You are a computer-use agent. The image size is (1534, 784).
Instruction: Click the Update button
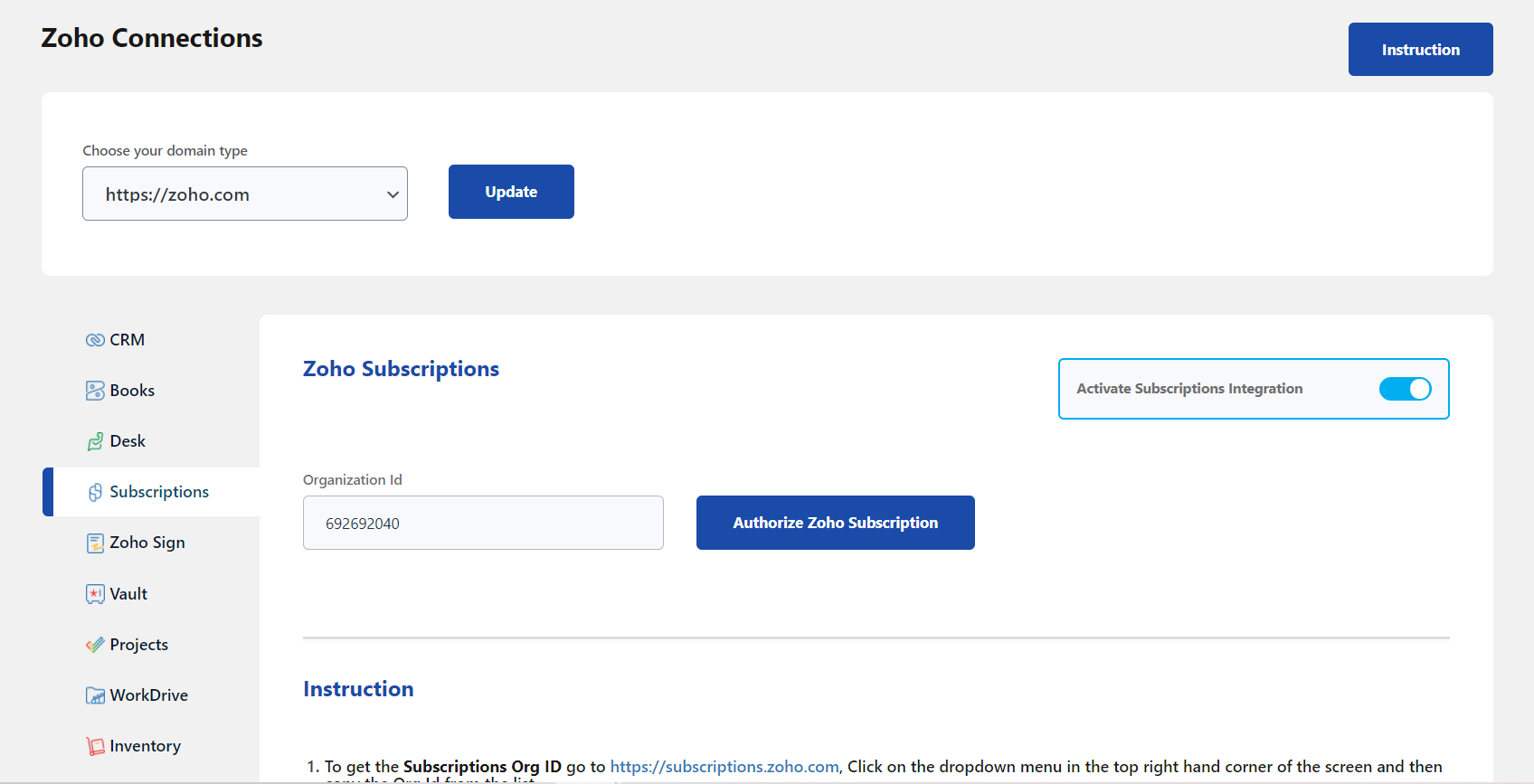click(511, 192)
